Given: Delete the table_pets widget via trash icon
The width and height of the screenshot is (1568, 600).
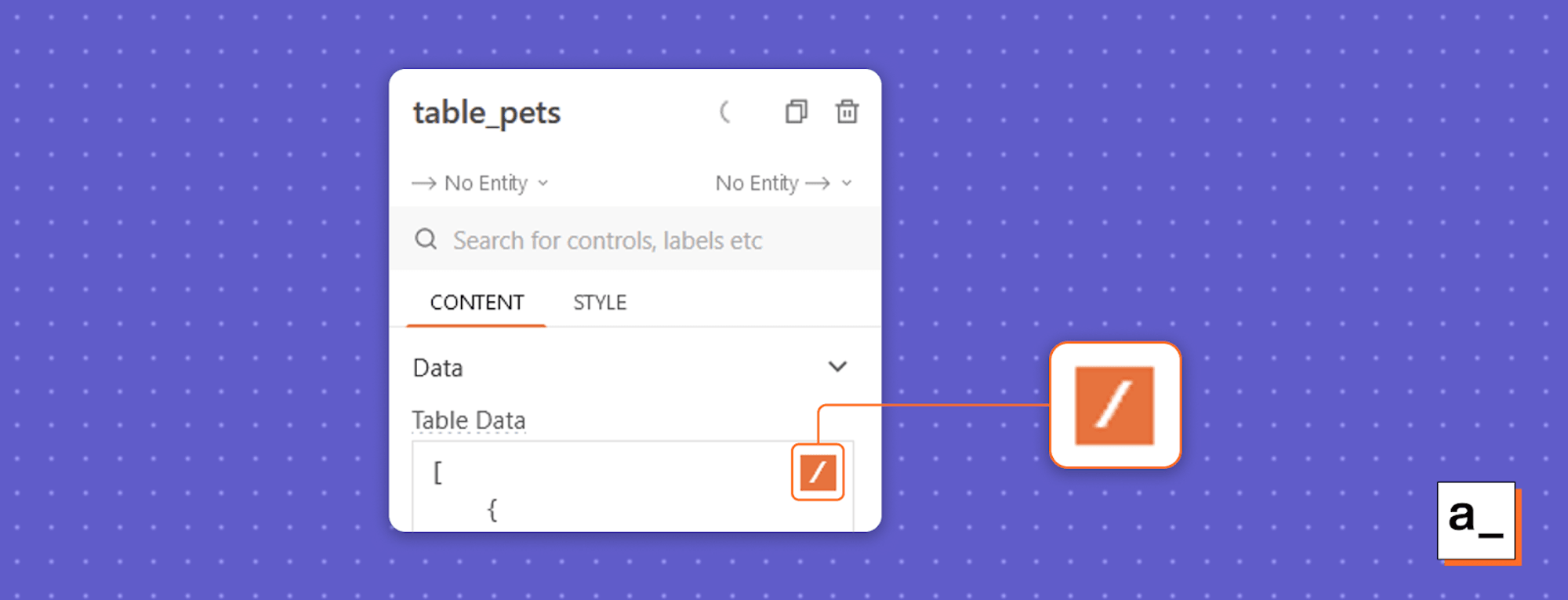Looking at the screenshot, I should (847, 112).
